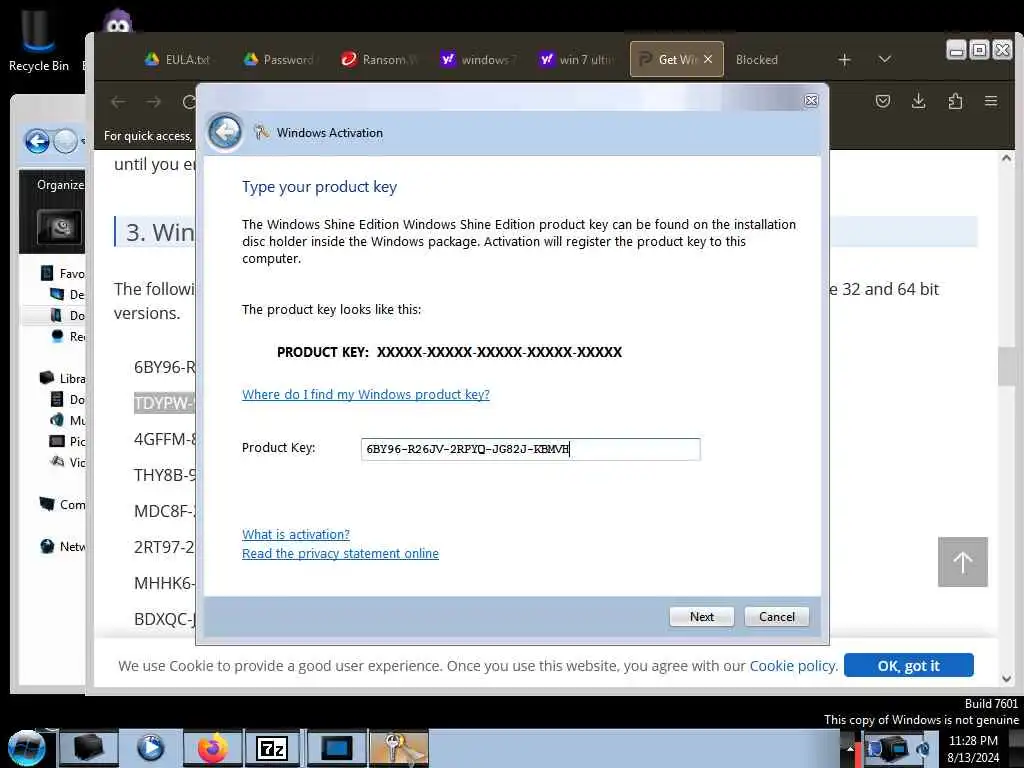Image resolution: width=1024 pixels, height=768 pixels.
Task: Open 'Read the privacy statement online' link
Action: pos(340,553)
